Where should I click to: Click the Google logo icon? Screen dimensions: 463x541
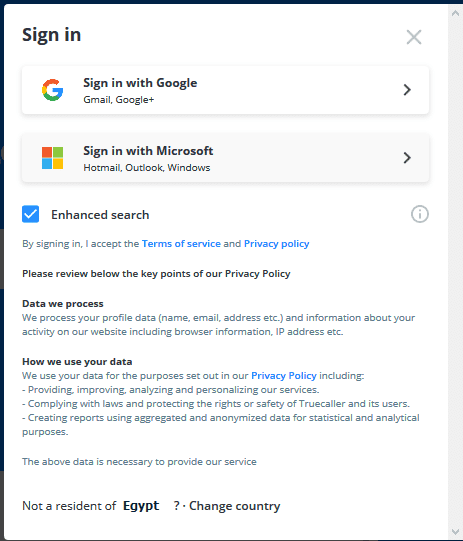pyautogui.click(x=52, y=90)
